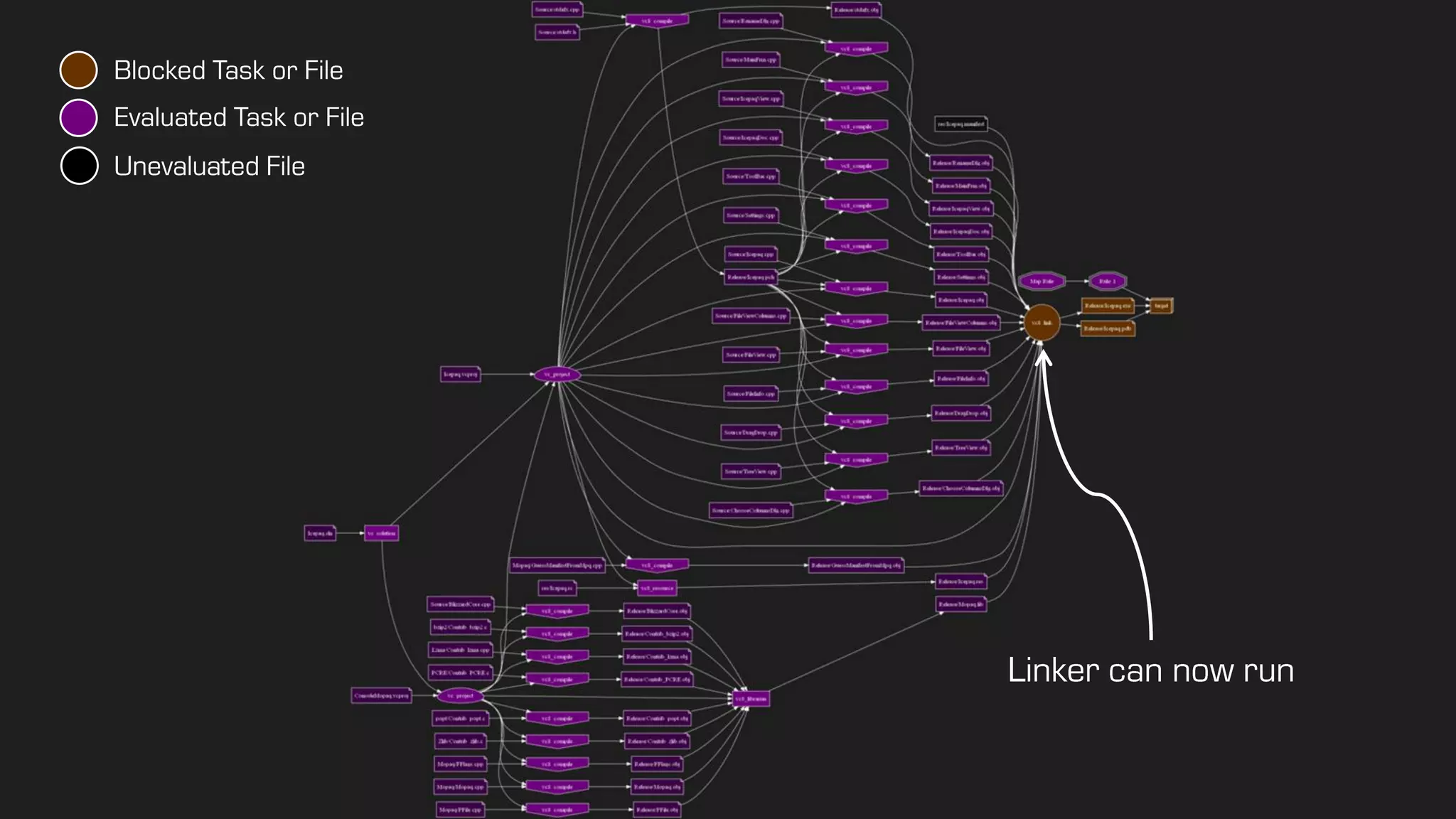The width and height of the screenshot is (1456, 819).
Task: Click the 'Linker can now run' annotation
Action: tap(1150, 670)
